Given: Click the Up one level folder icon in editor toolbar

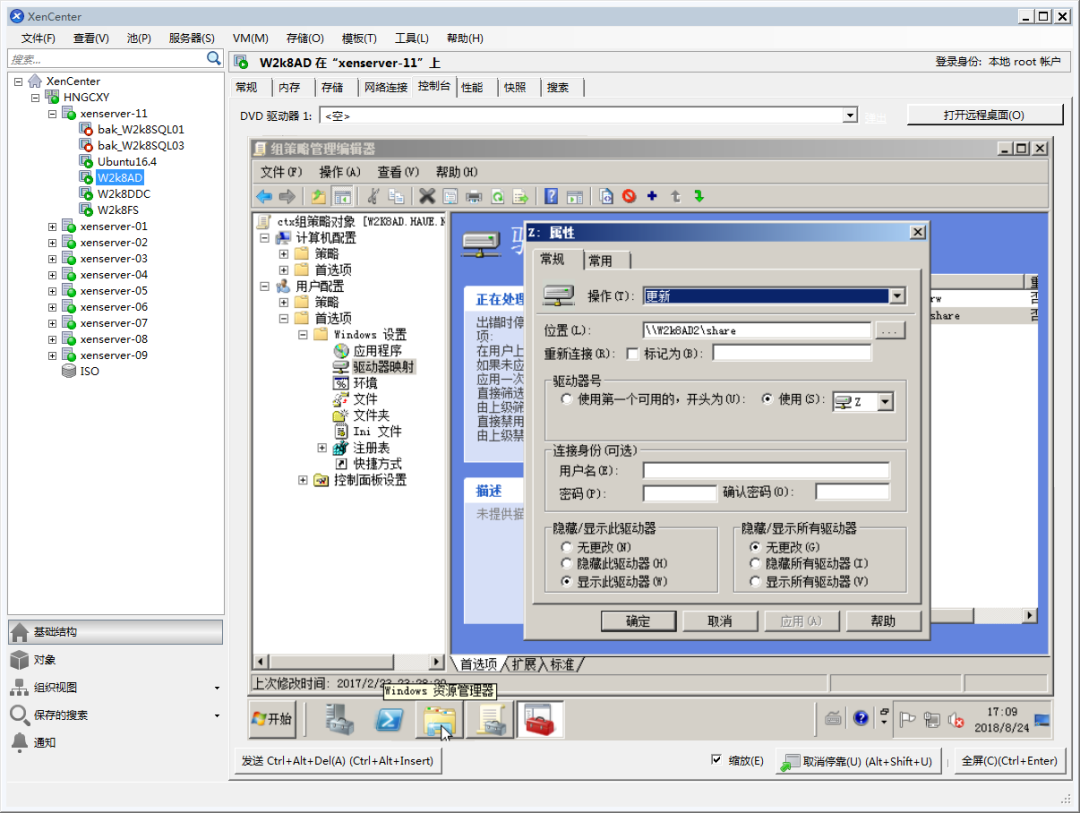Looking at the screenshot, I should [318, 196].
